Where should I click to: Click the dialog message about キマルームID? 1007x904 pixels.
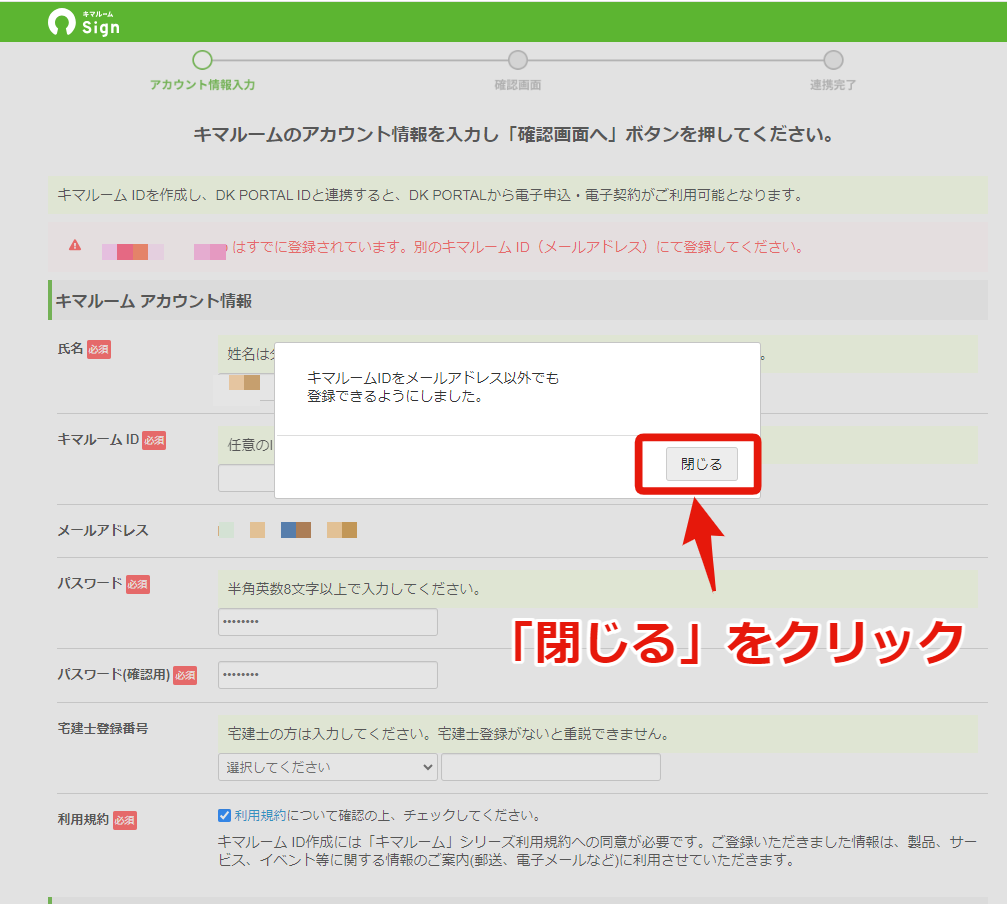point(433,387)
